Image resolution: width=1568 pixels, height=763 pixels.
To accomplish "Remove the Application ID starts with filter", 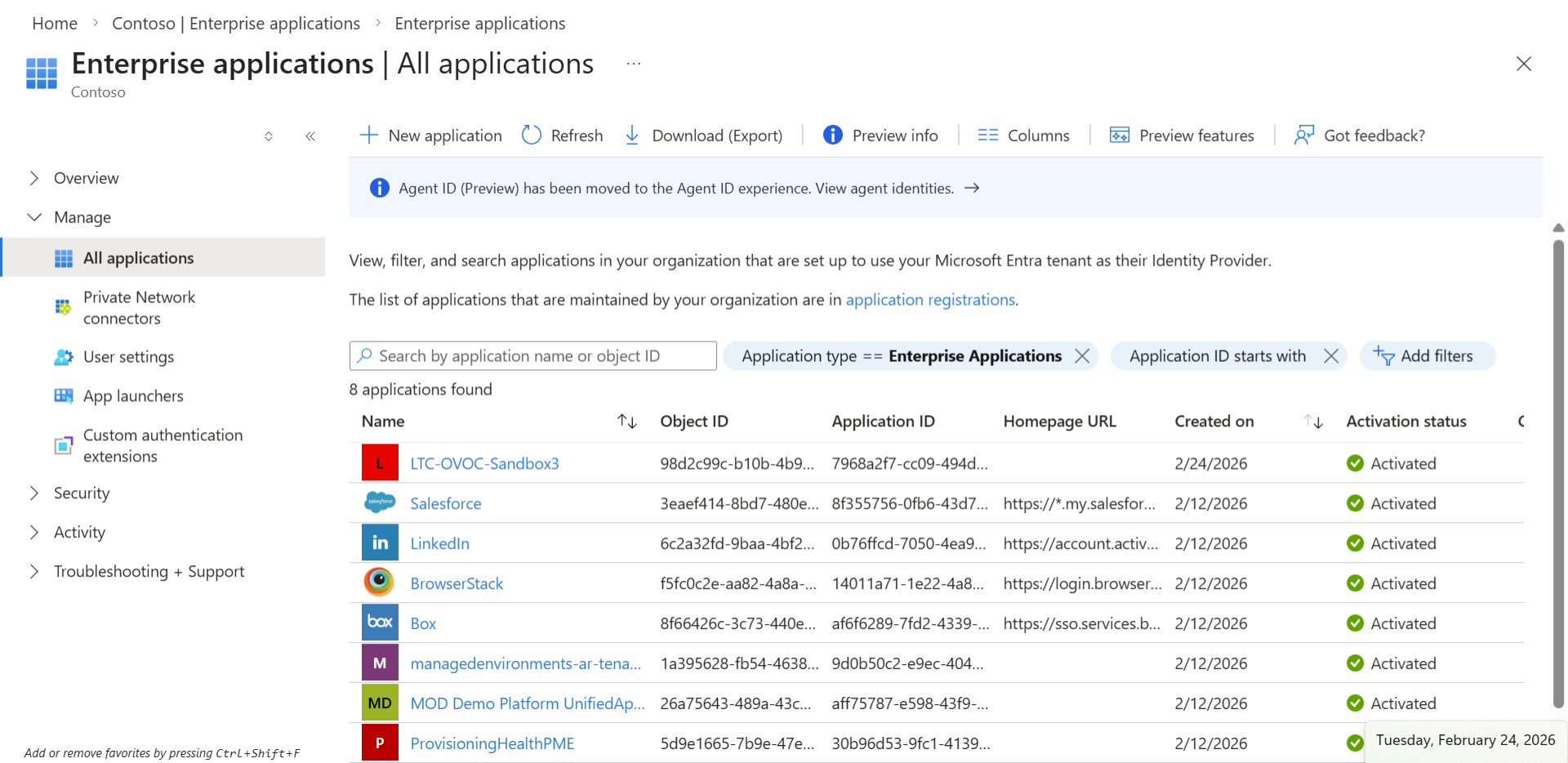I will coord(1331,355).
